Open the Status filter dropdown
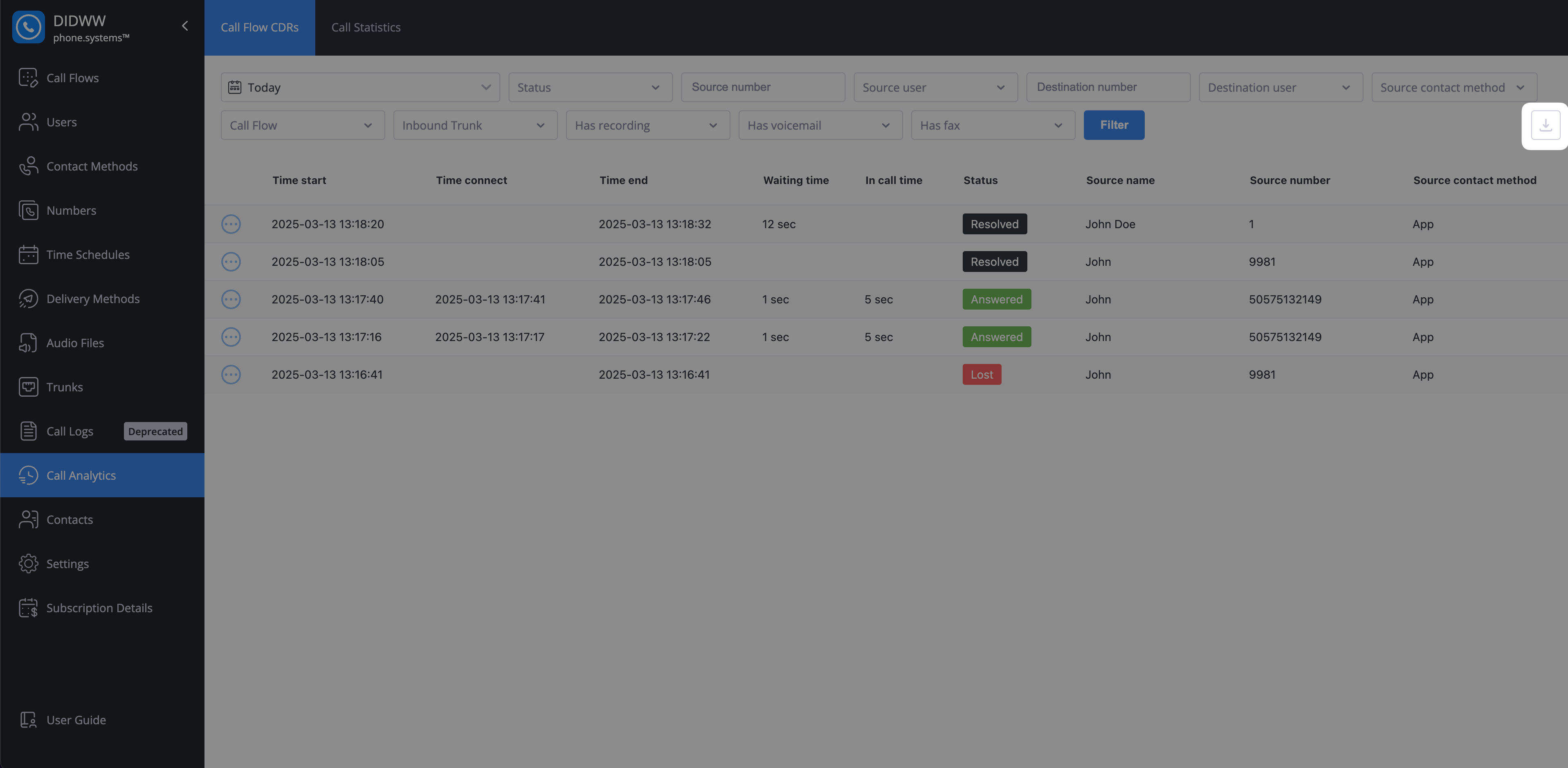 click(x=589, y=88)
